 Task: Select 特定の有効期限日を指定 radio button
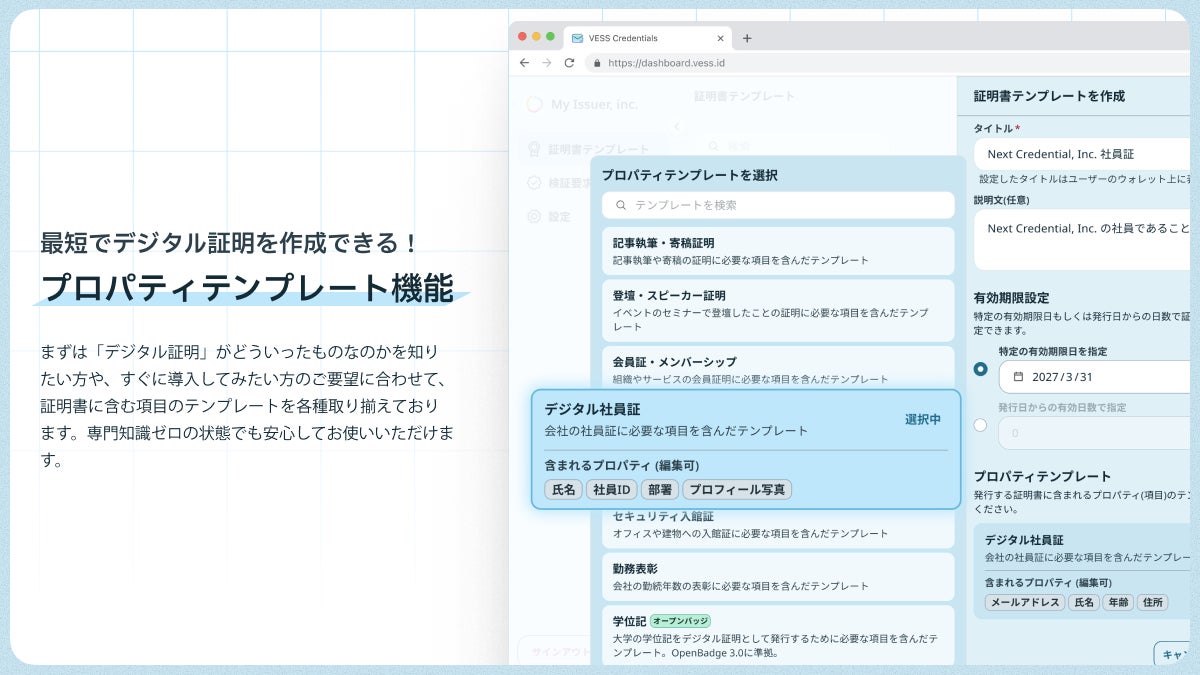point(980,369)
